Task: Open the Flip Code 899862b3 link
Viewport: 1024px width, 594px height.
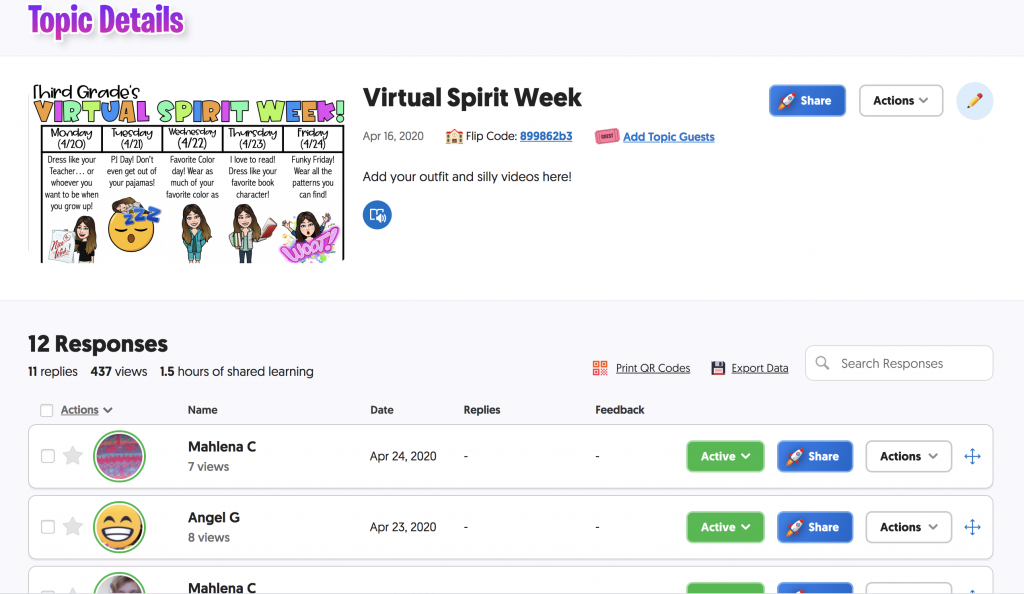Action: [546, 136]
